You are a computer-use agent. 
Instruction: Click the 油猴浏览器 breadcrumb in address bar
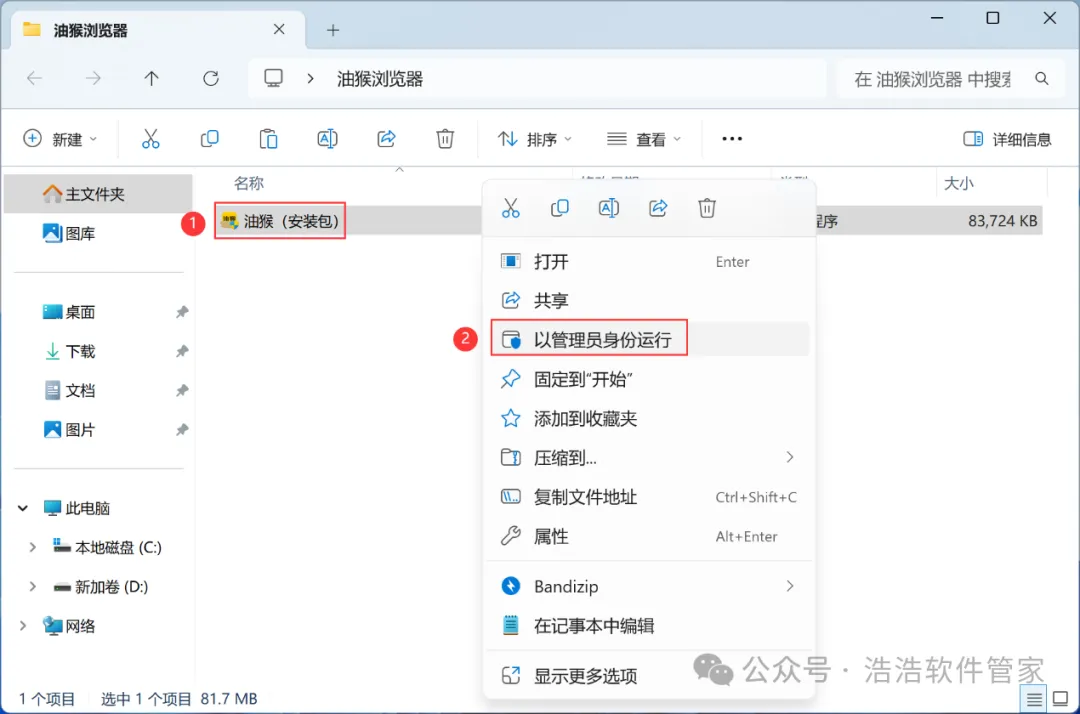point(380,79)
